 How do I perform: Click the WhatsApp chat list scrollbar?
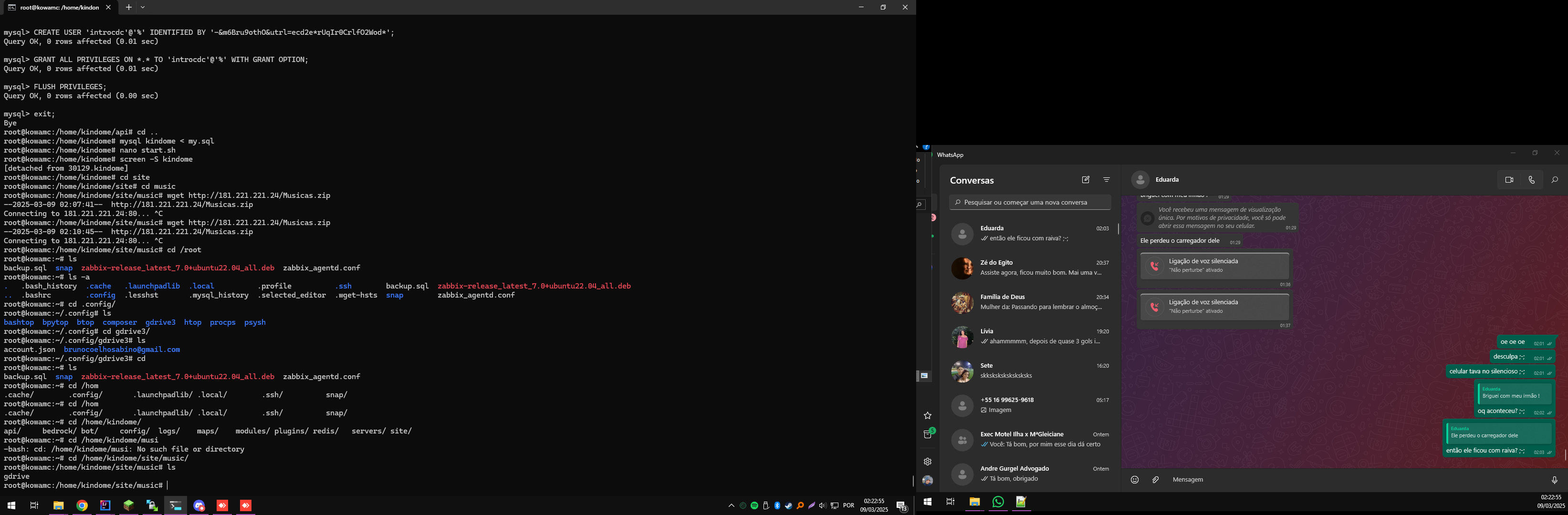tap(1118, 229)
